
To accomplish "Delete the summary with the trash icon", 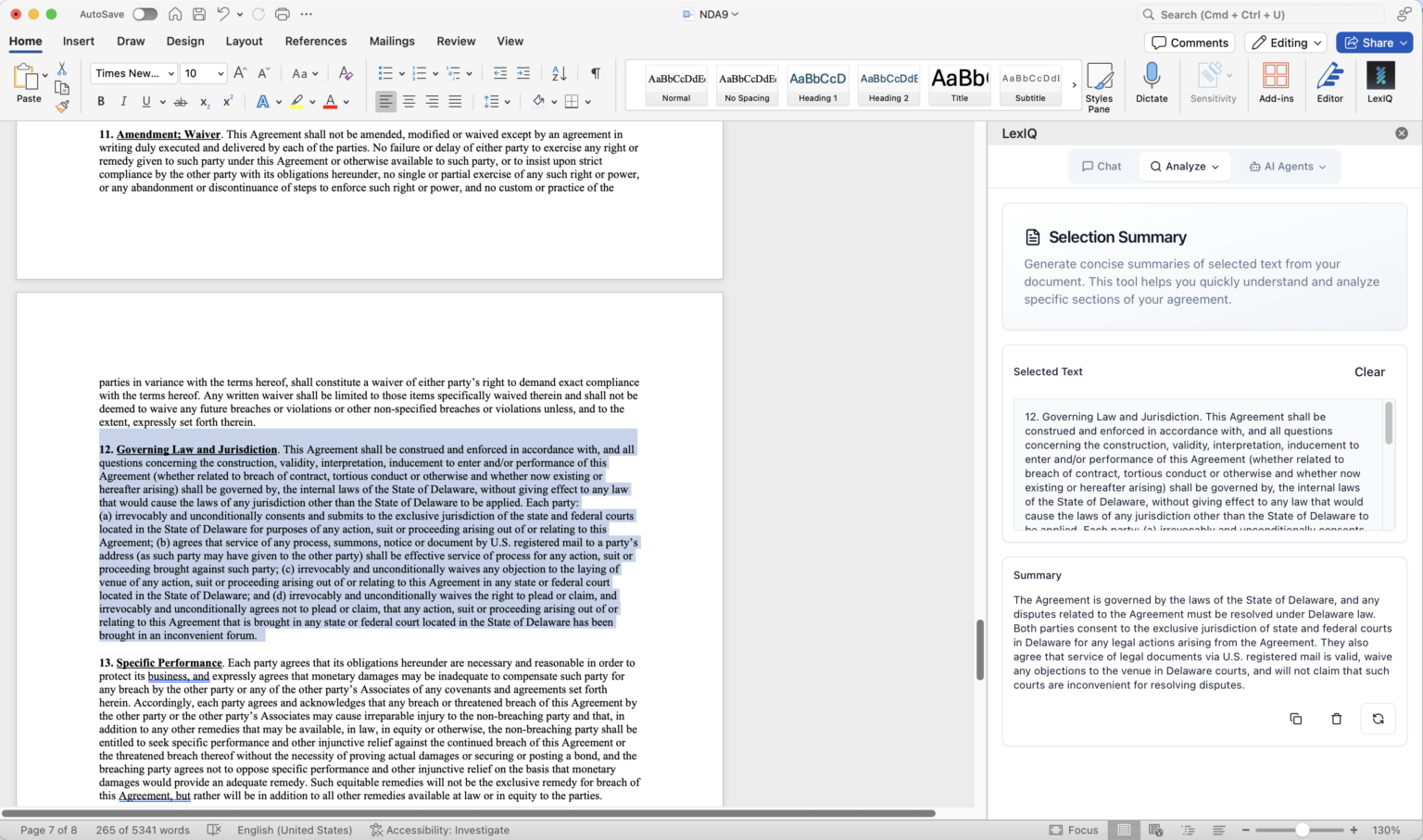I will coord(1336,718).
